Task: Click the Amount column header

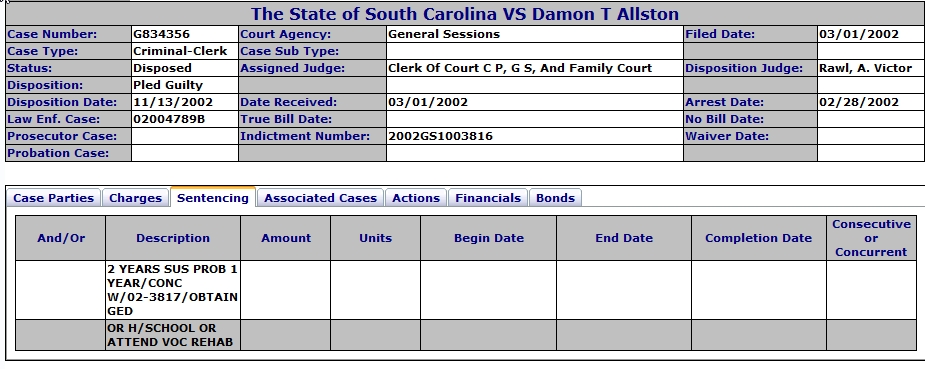Action: tap(286, 238)
